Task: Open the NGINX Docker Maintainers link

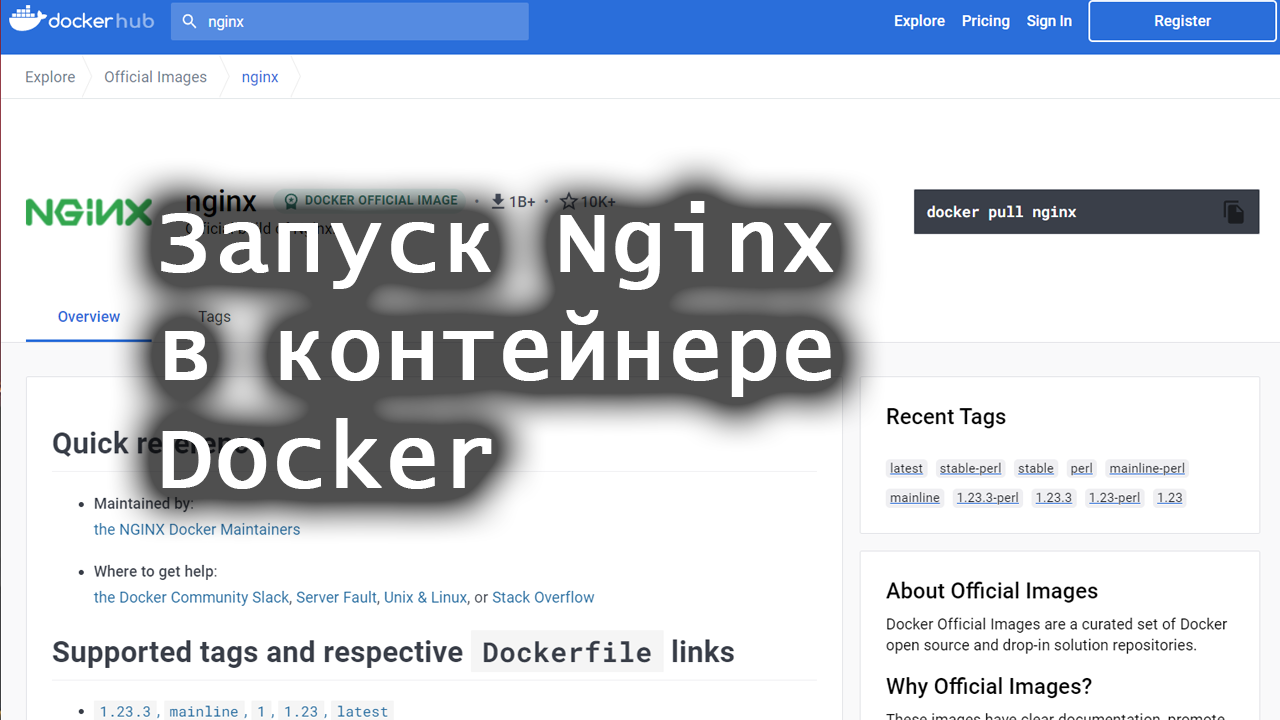Action: click(x=197, y=529)
